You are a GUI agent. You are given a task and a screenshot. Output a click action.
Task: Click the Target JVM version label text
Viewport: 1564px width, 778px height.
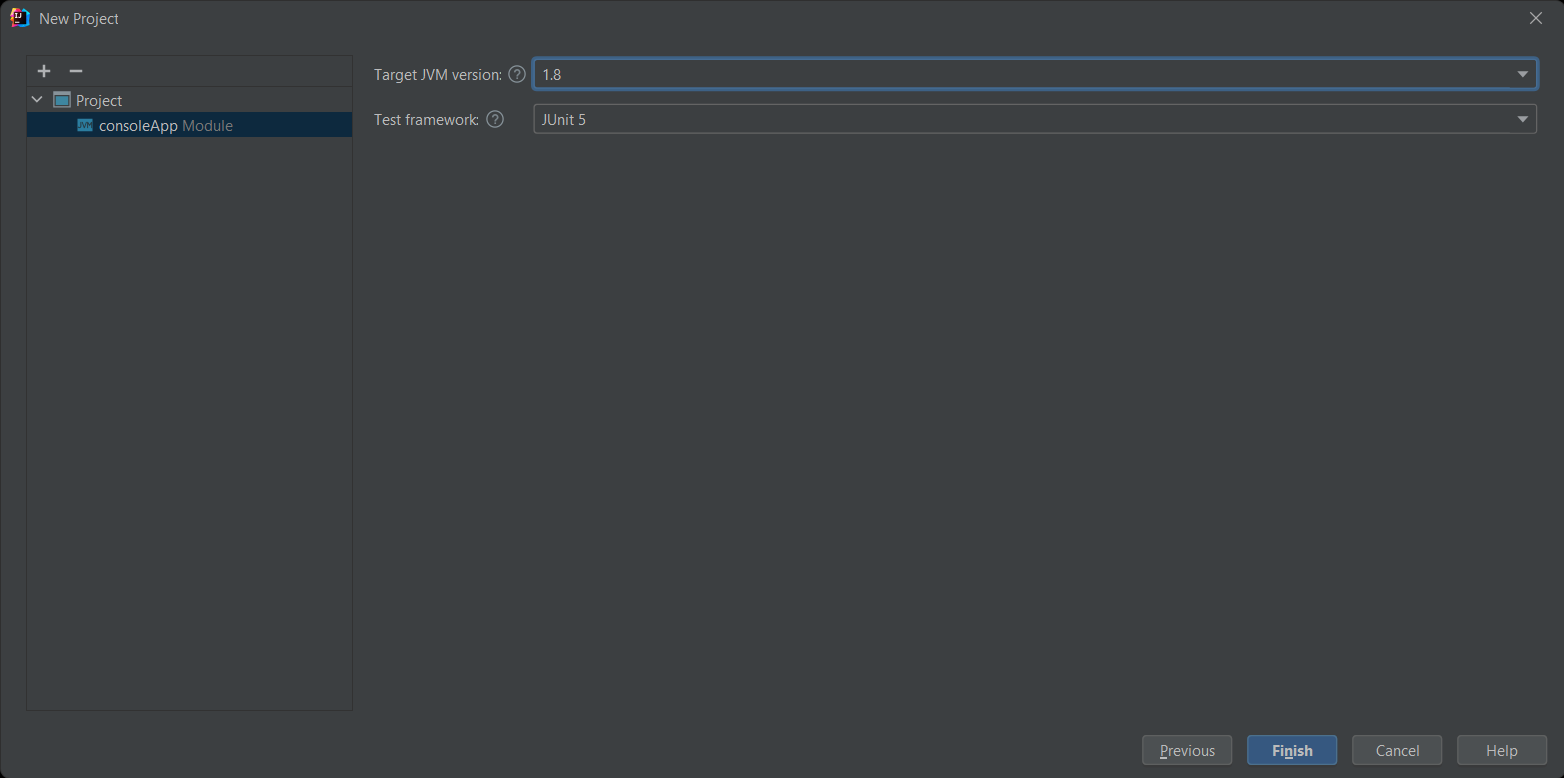pos(437,74)
